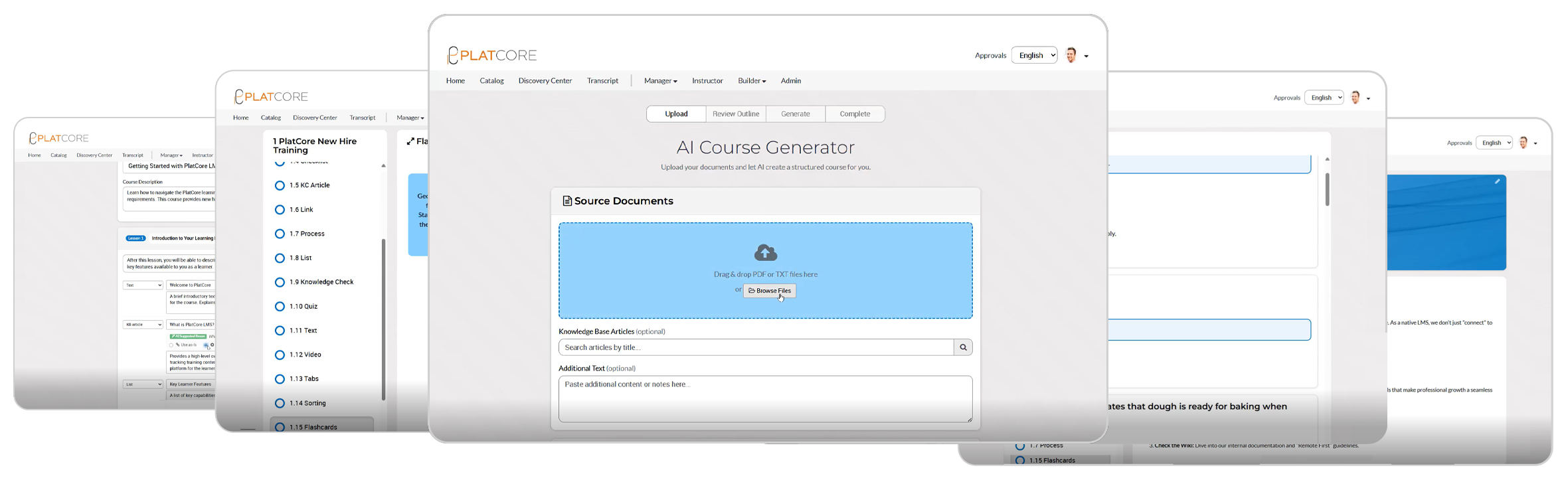Image resolution: width=1568 pixels, height=484 pixels.
Task: Open Admin in the front window nav bar
Action: click(791, 81)
